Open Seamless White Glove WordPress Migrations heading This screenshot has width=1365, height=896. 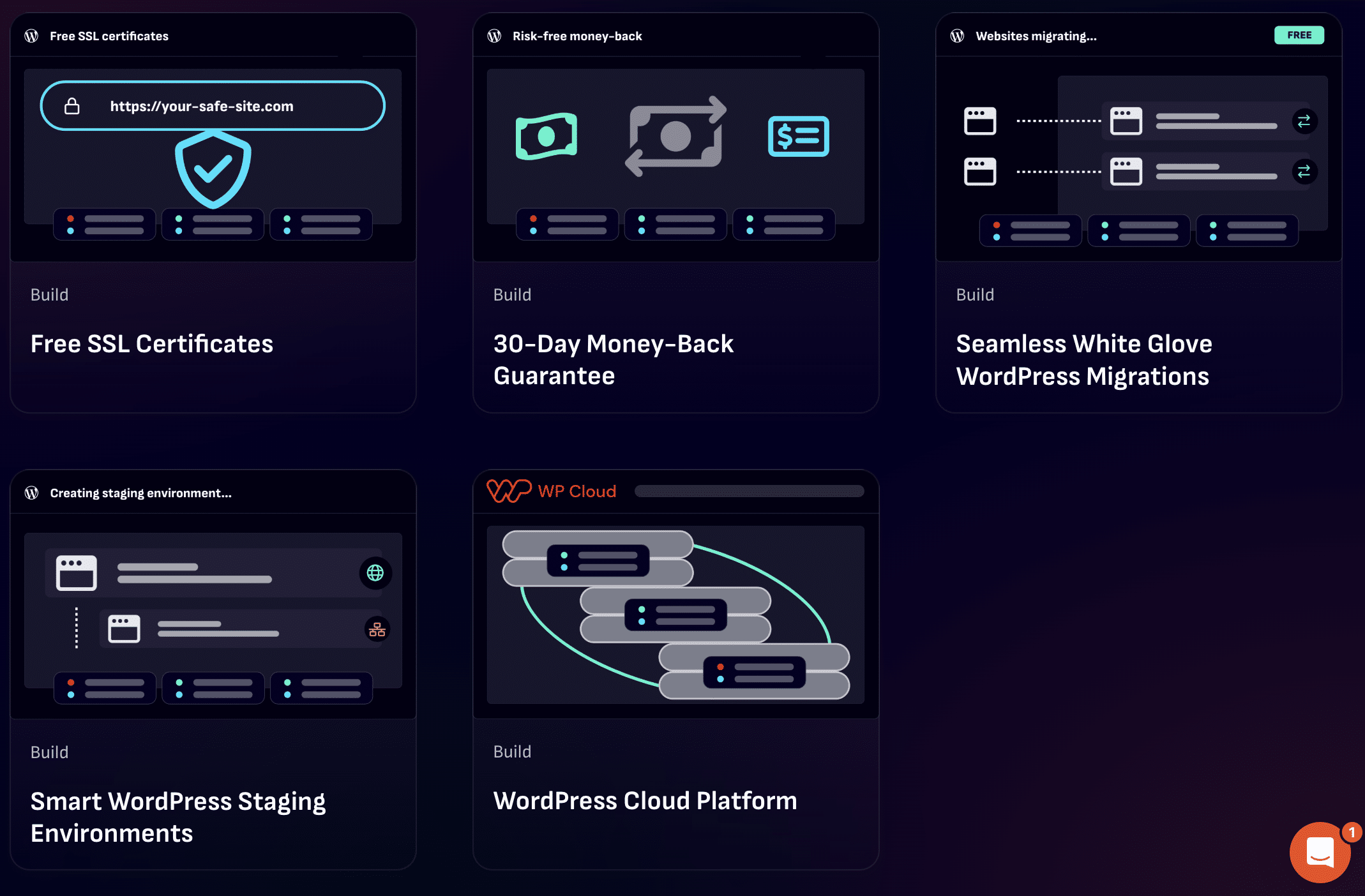point(1083,360)
